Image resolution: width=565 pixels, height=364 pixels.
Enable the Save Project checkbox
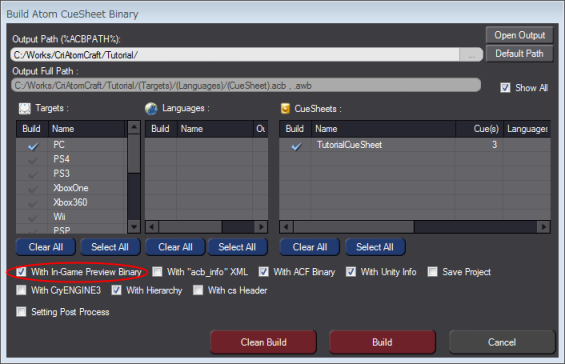pos(432,272)
